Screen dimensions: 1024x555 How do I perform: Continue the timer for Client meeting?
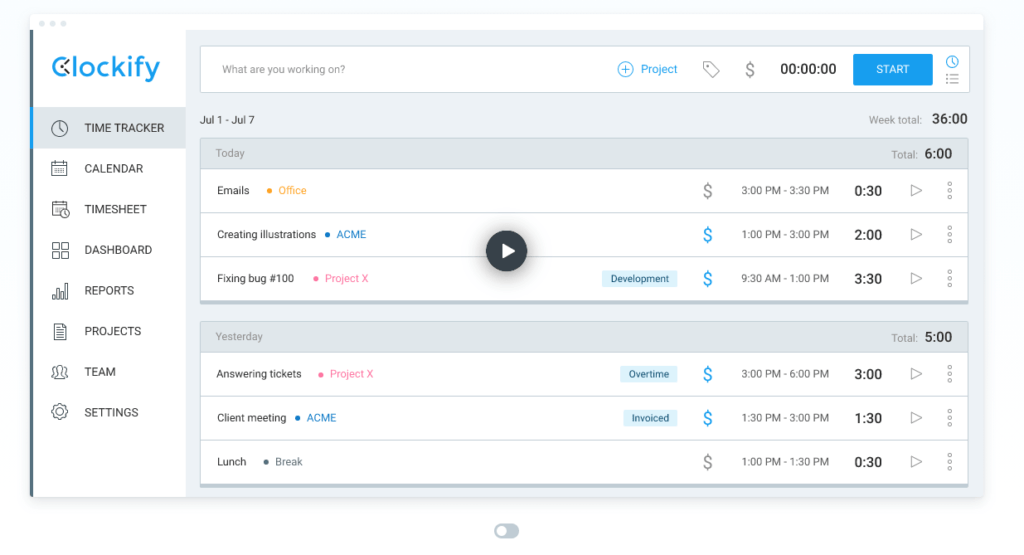[x=916, y=418]
